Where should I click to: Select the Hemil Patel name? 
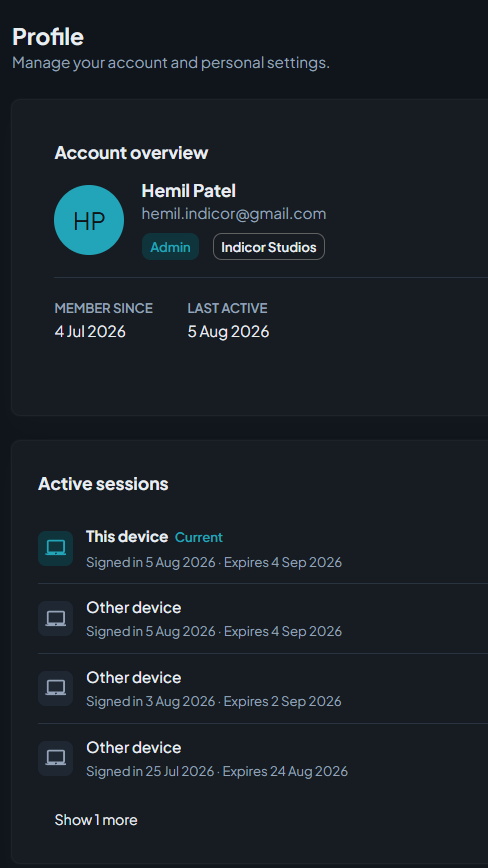[x=189, y=191]
